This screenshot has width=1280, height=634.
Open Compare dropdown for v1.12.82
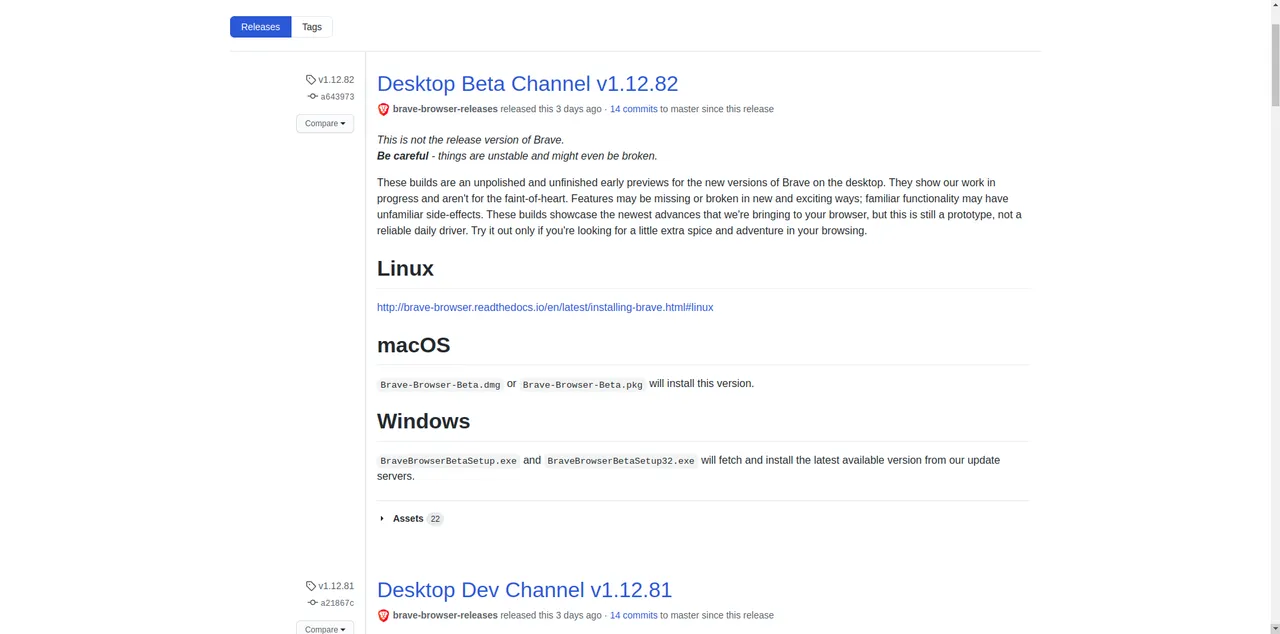click(x=325, y=123)
